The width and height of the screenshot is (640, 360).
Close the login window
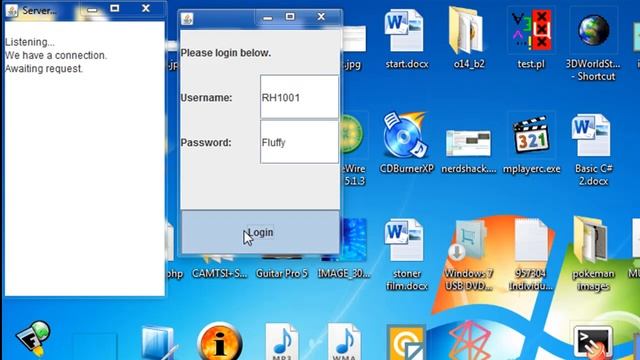pos(321,16)
